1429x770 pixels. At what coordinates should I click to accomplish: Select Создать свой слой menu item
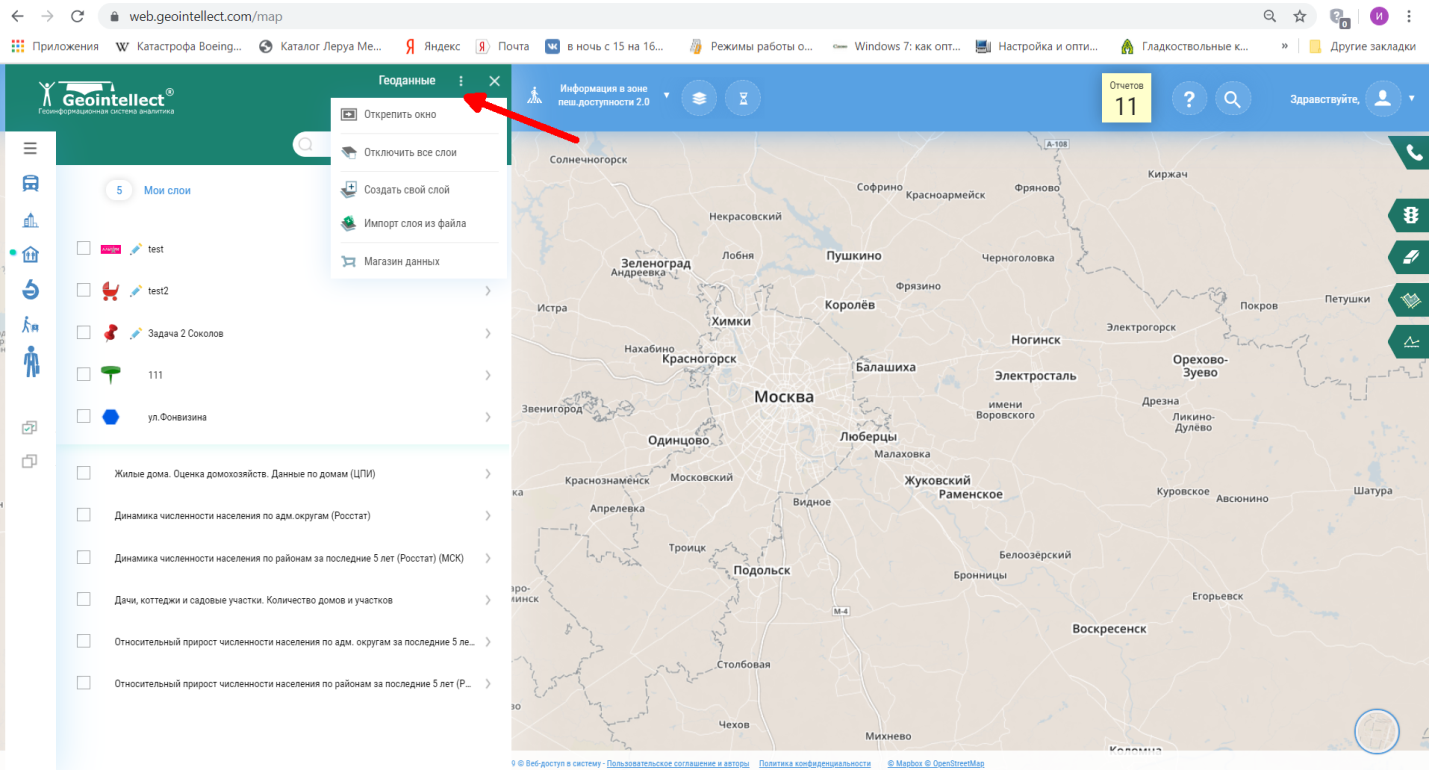pos(419,189)
